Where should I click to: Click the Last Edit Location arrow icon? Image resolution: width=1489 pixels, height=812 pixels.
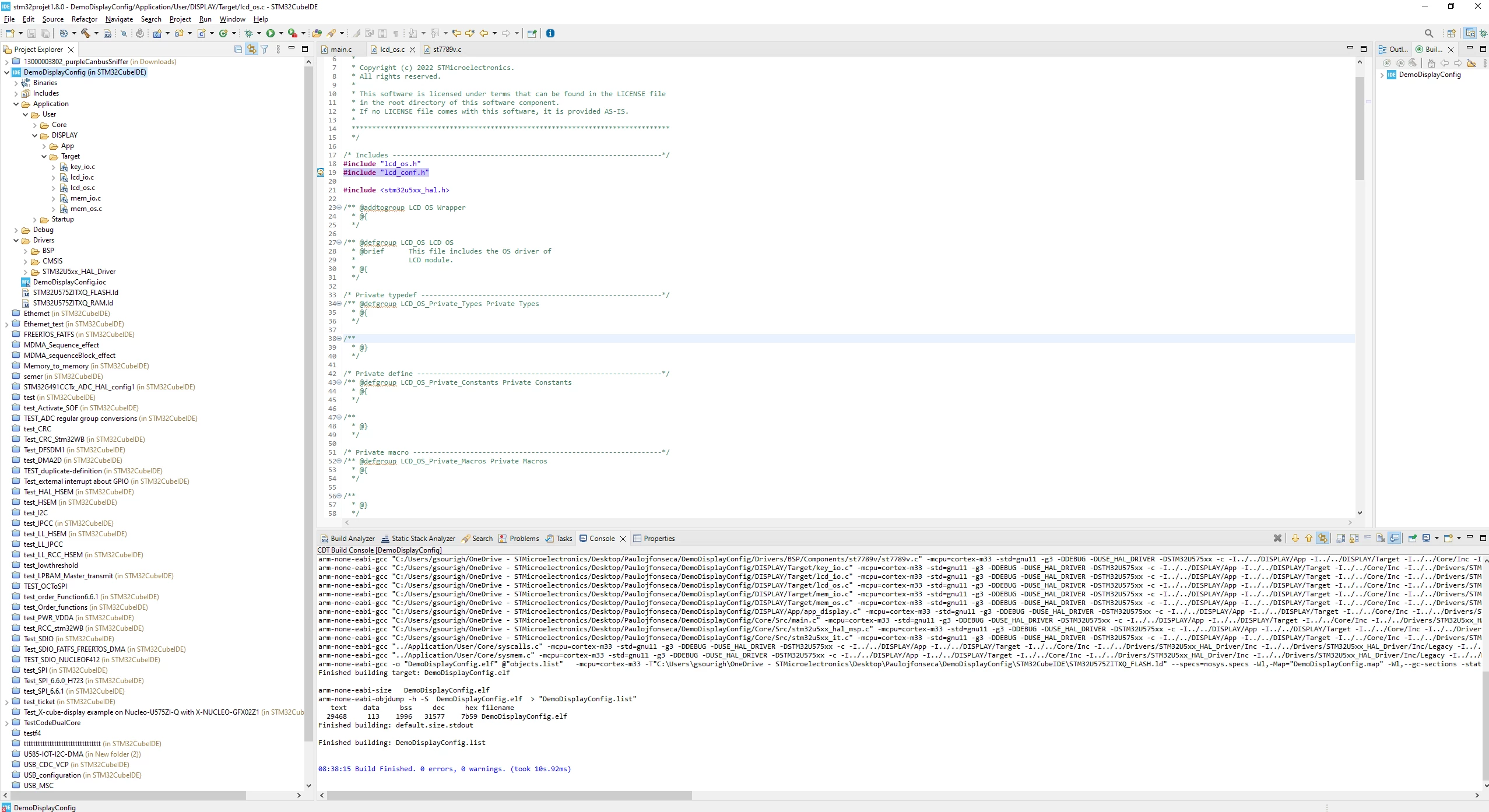456,33
